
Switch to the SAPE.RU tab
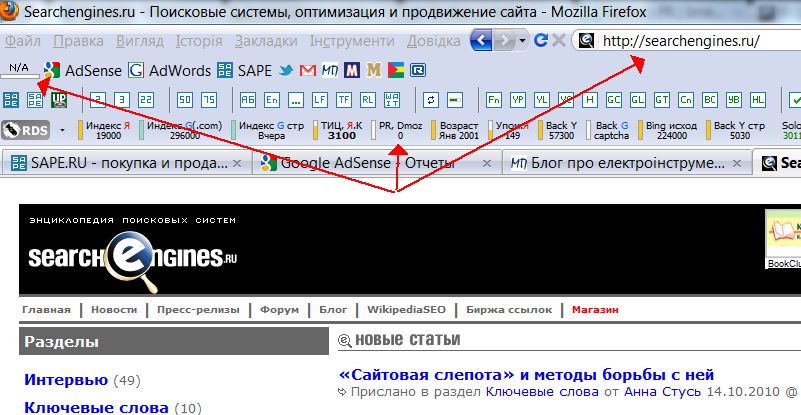125,163
